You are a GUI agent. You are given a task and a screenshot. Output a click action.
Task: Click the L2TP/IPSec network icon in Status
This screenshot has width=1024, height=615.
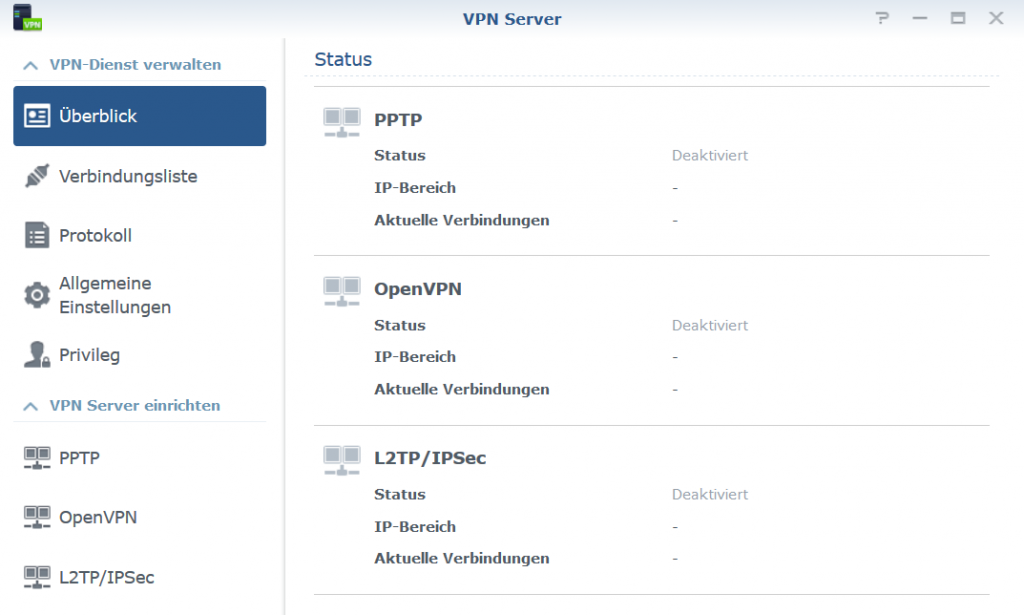tap(340, 458)
